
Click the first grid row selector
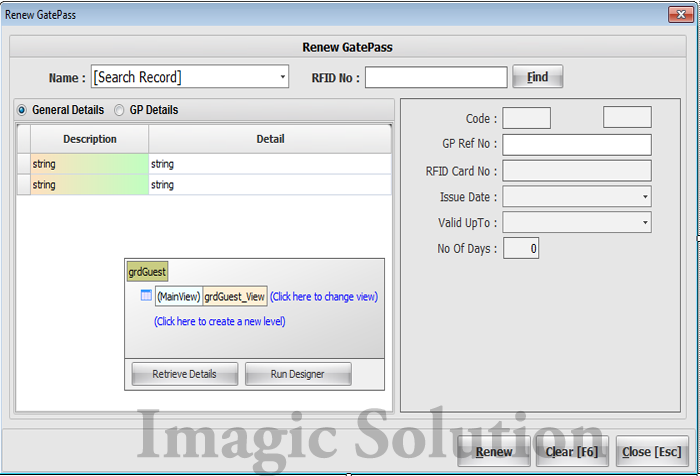(24, 164)
